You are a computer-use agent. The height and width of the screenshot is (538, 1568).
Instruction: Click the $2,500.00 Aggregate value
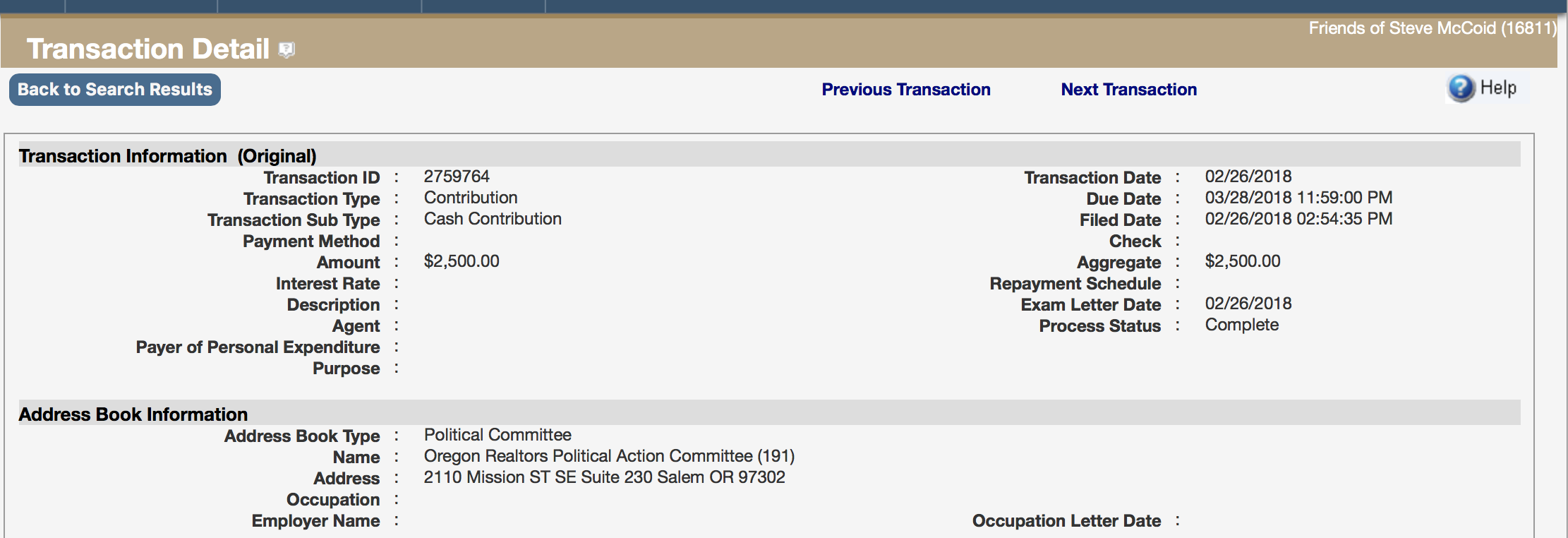[1243, 261]
